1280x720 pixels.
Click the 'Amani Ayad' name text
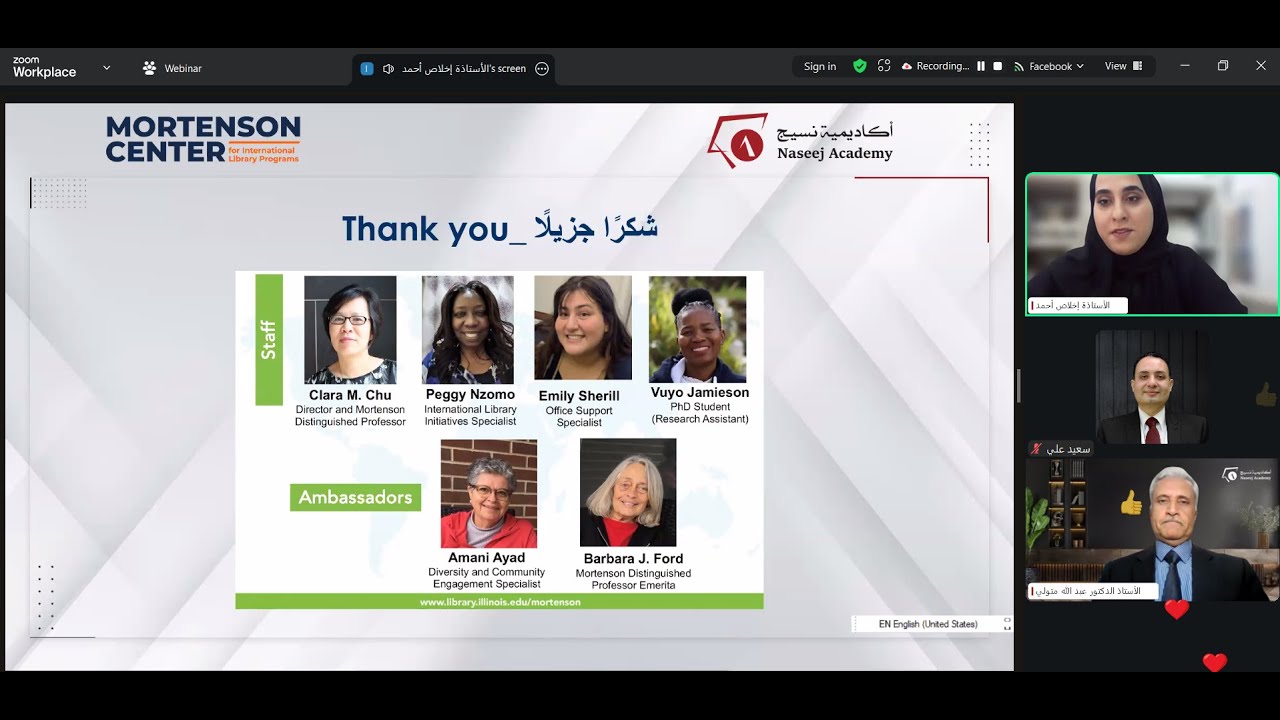(x=487, y=558)
